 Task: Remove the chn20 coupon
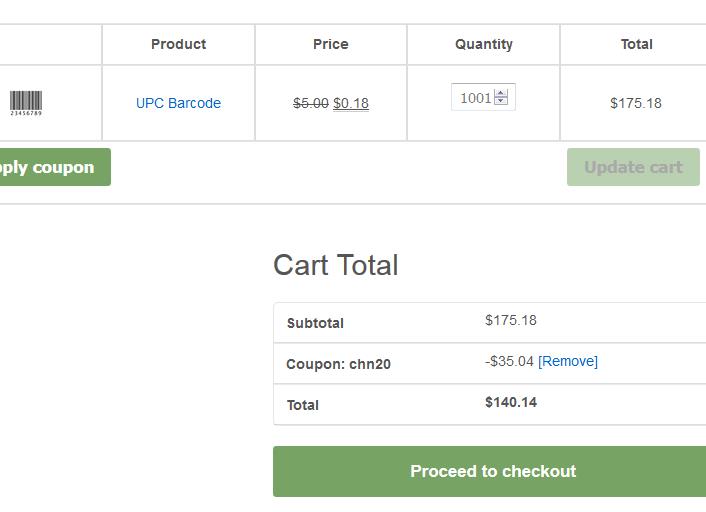tap(568, 361)
